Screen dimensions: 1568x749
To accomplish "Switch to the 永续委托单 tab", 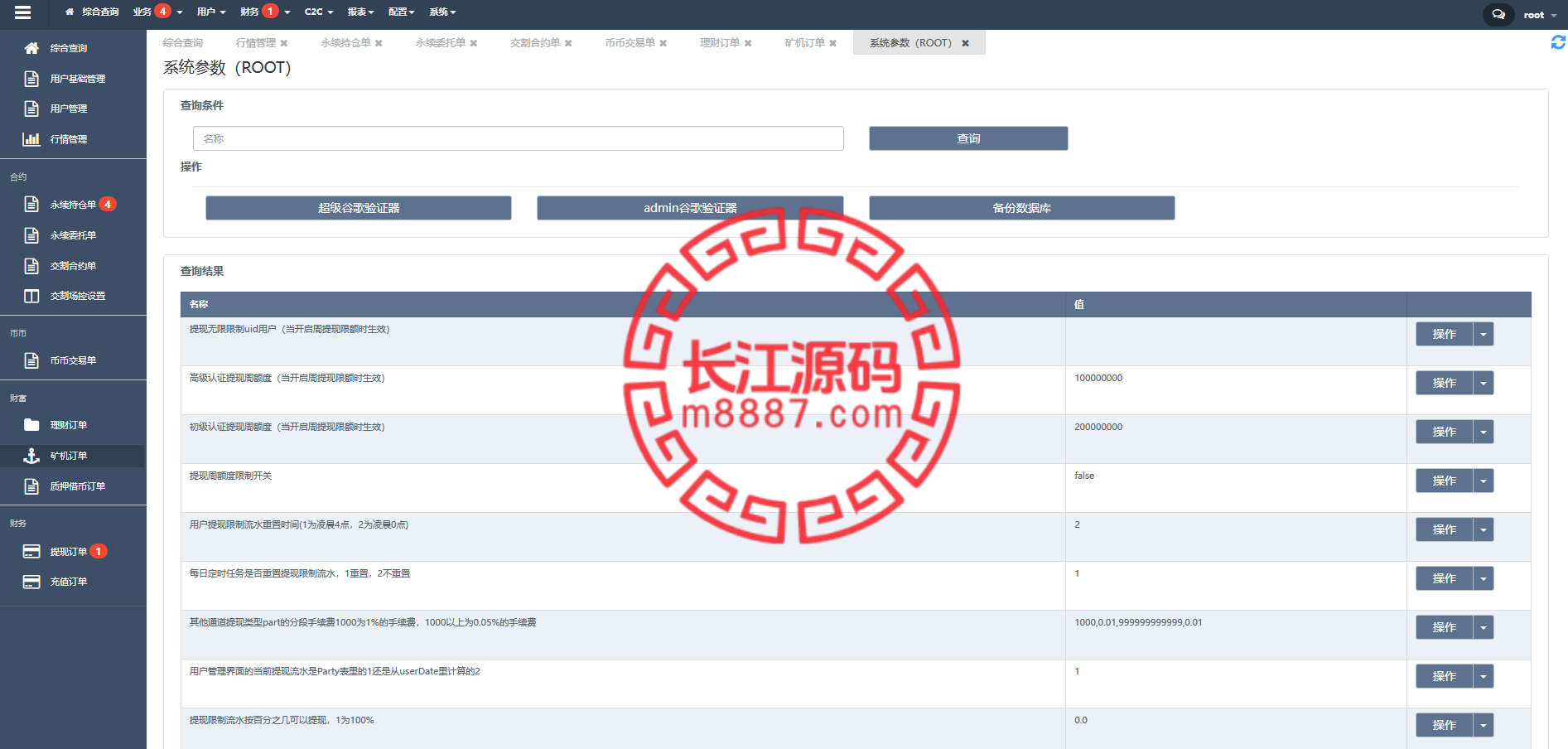I will click(441, 43).
